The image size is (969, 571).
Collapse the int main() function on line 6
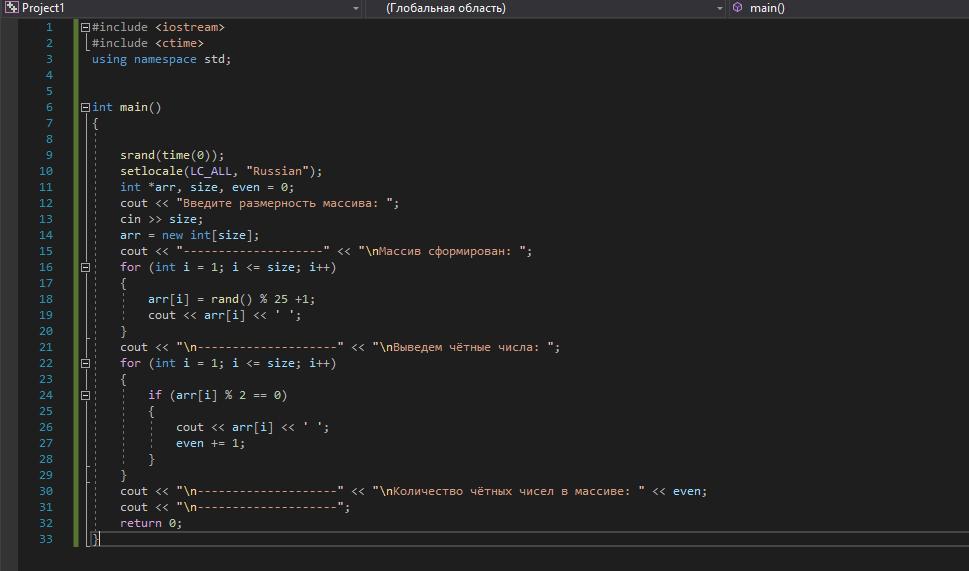(85, 108)
